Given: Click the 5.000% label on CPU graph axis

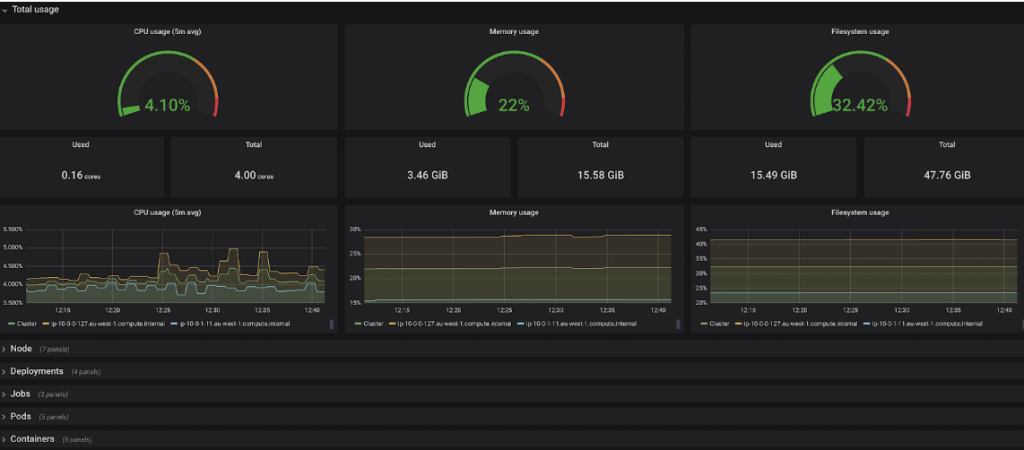Looking at the screenshot, I should pyautogui.click(x=14, y=248).
